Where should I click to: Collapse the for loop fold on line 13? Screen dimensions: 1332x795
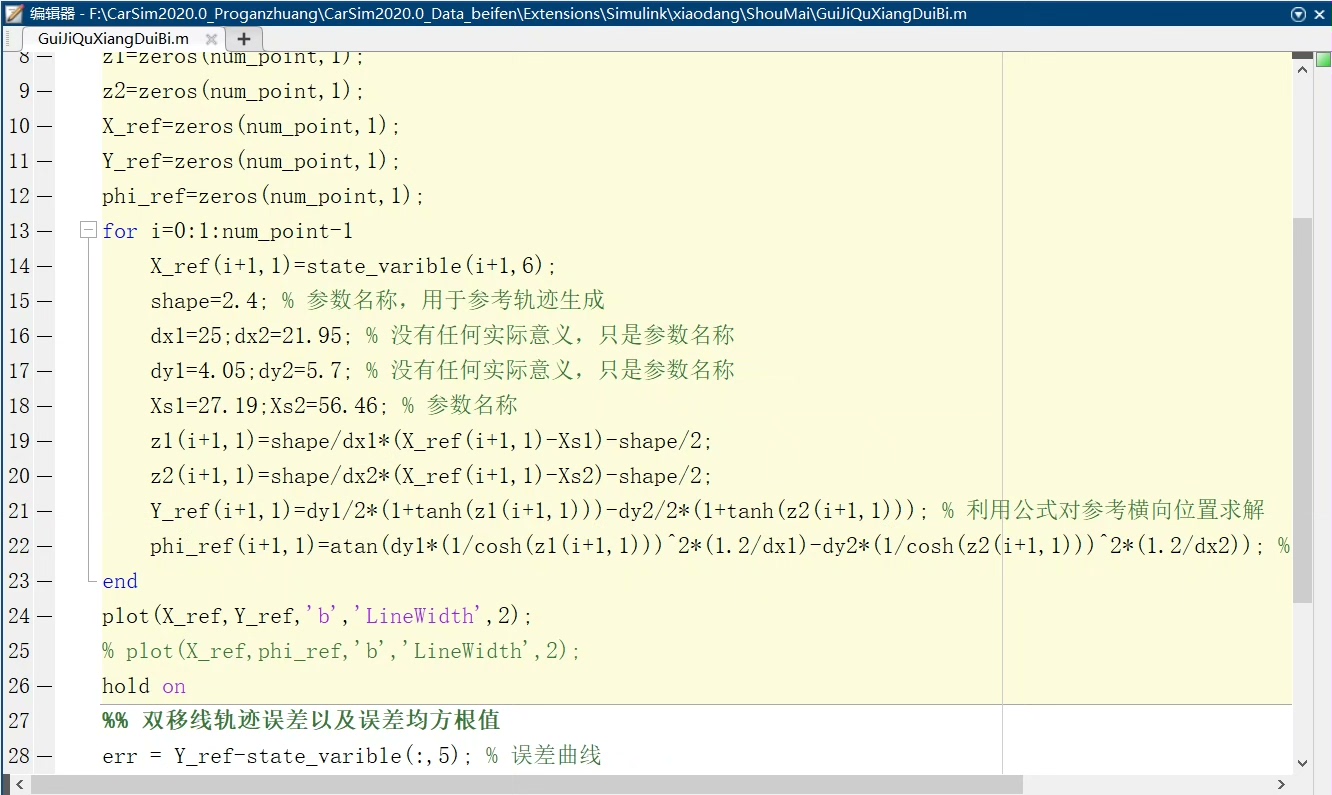[88, 231]
